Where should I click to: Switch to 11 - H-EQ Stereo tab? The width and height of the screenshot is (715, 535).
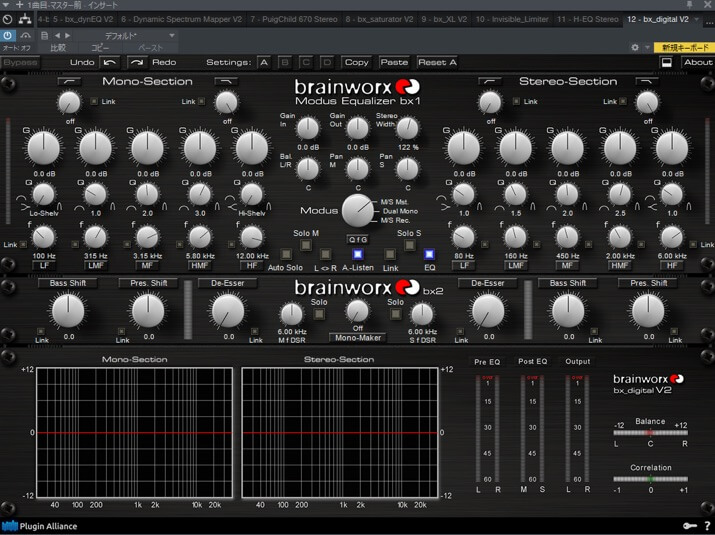[x=588, y=19]
